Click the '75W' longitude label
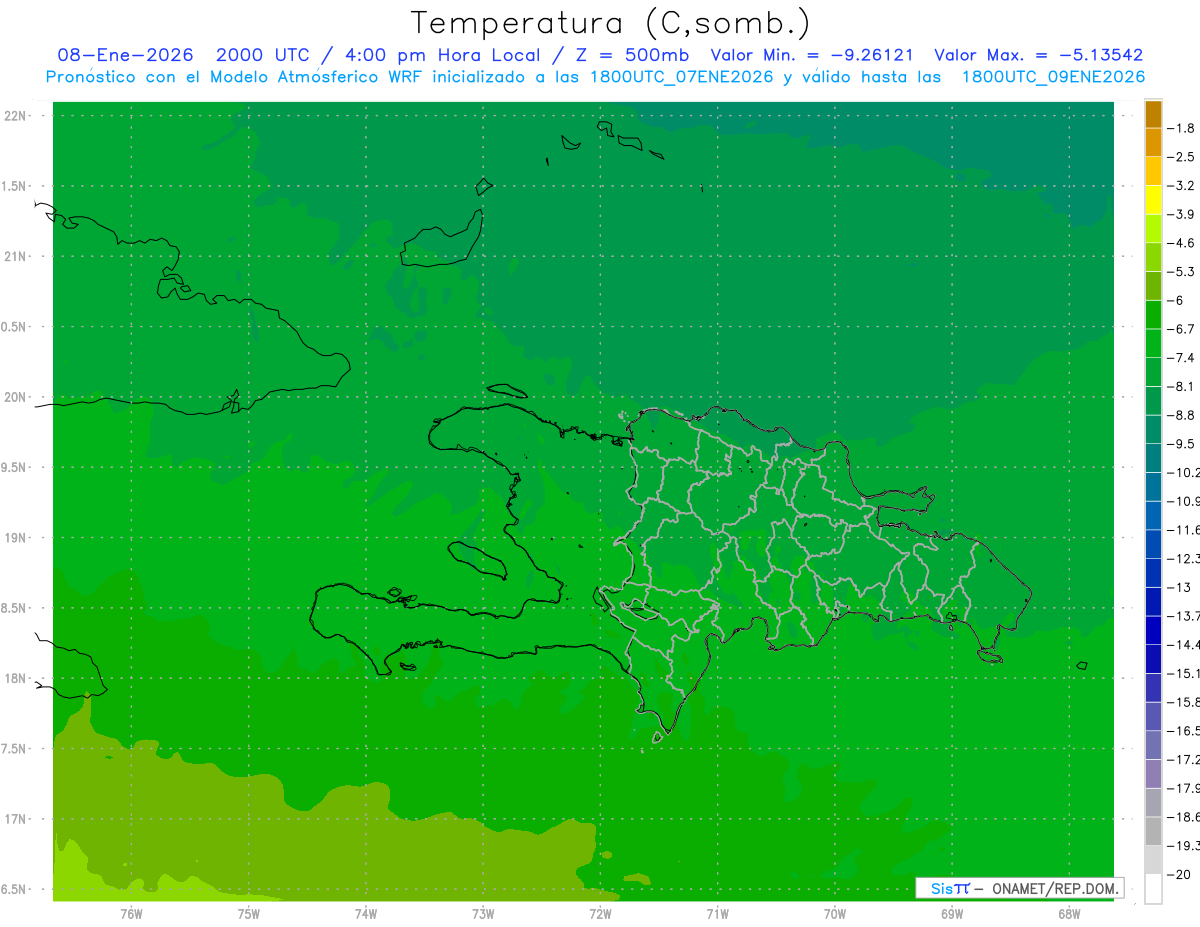Screen dimensions: 1200x927 pos(249,914)
